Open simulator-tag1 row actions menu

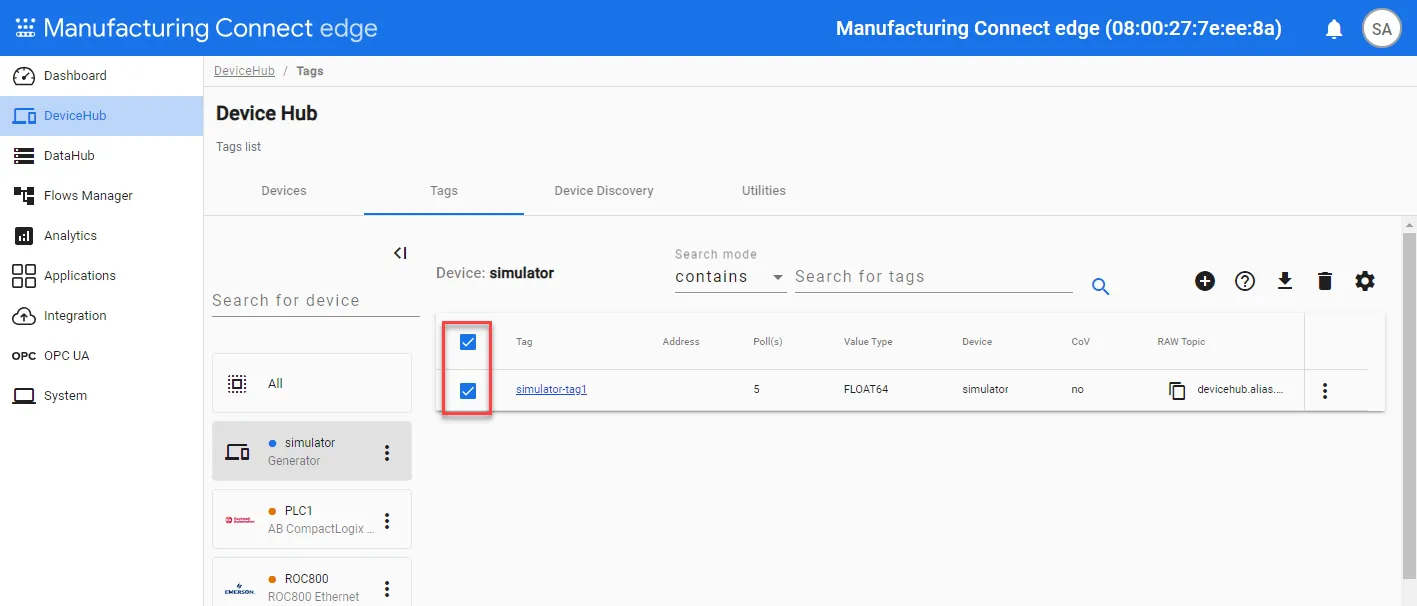click(1325, 391)
